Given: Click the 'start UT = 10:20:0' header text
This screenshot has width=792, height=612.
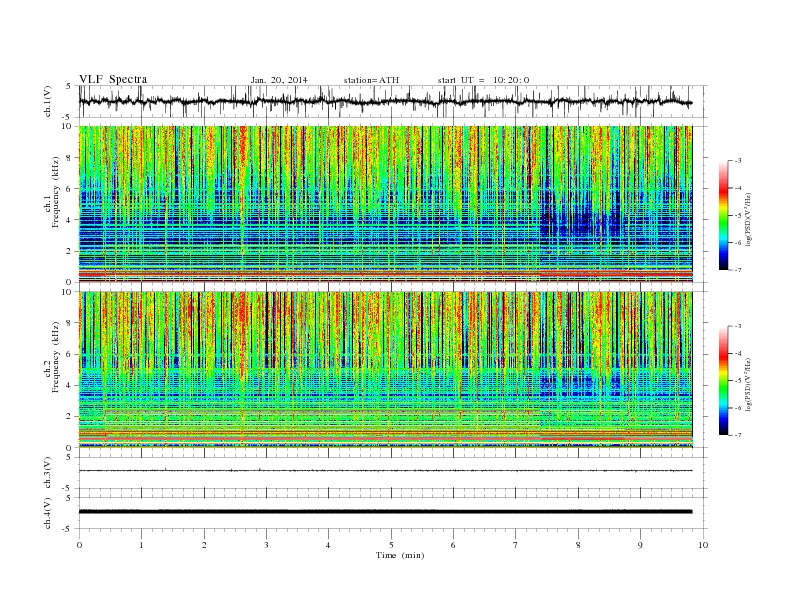Looking at the screenshot, I should coord(483,80).
